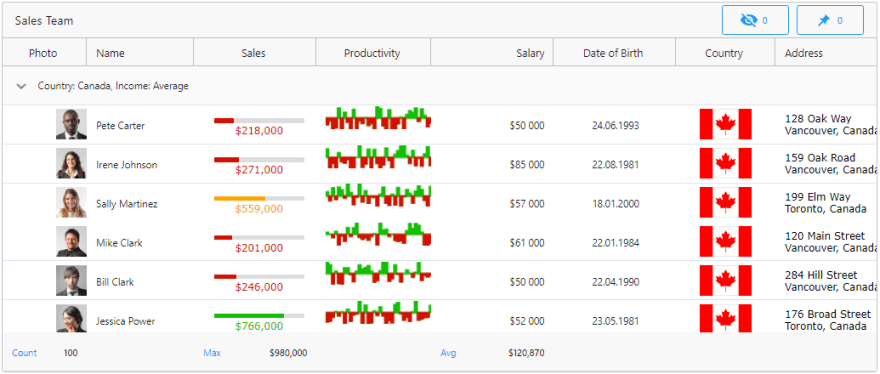Click the Avg summary label

pos(448,353)
